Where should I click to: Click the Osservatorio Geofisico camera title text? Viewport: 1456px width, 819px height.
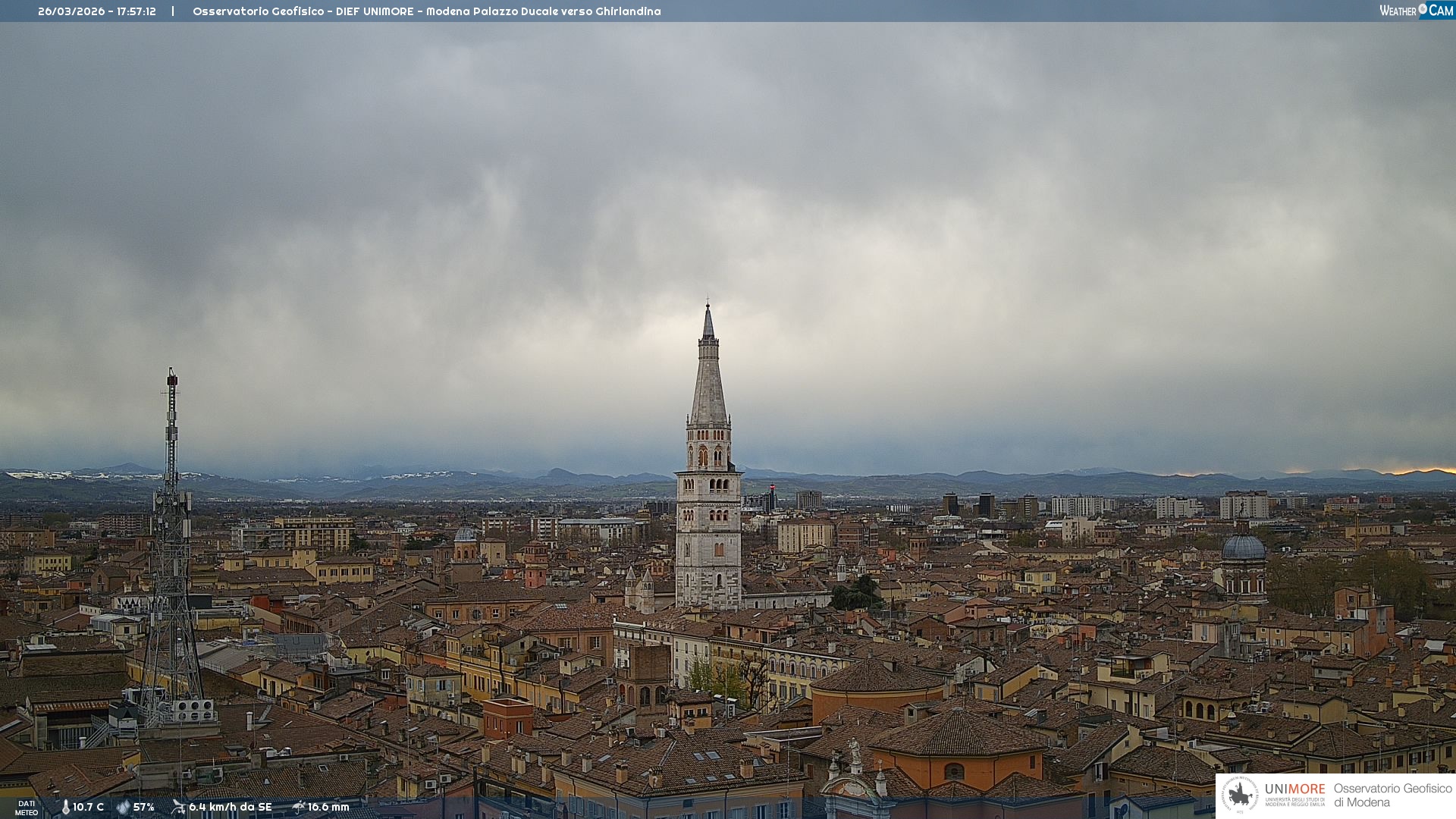426,11
